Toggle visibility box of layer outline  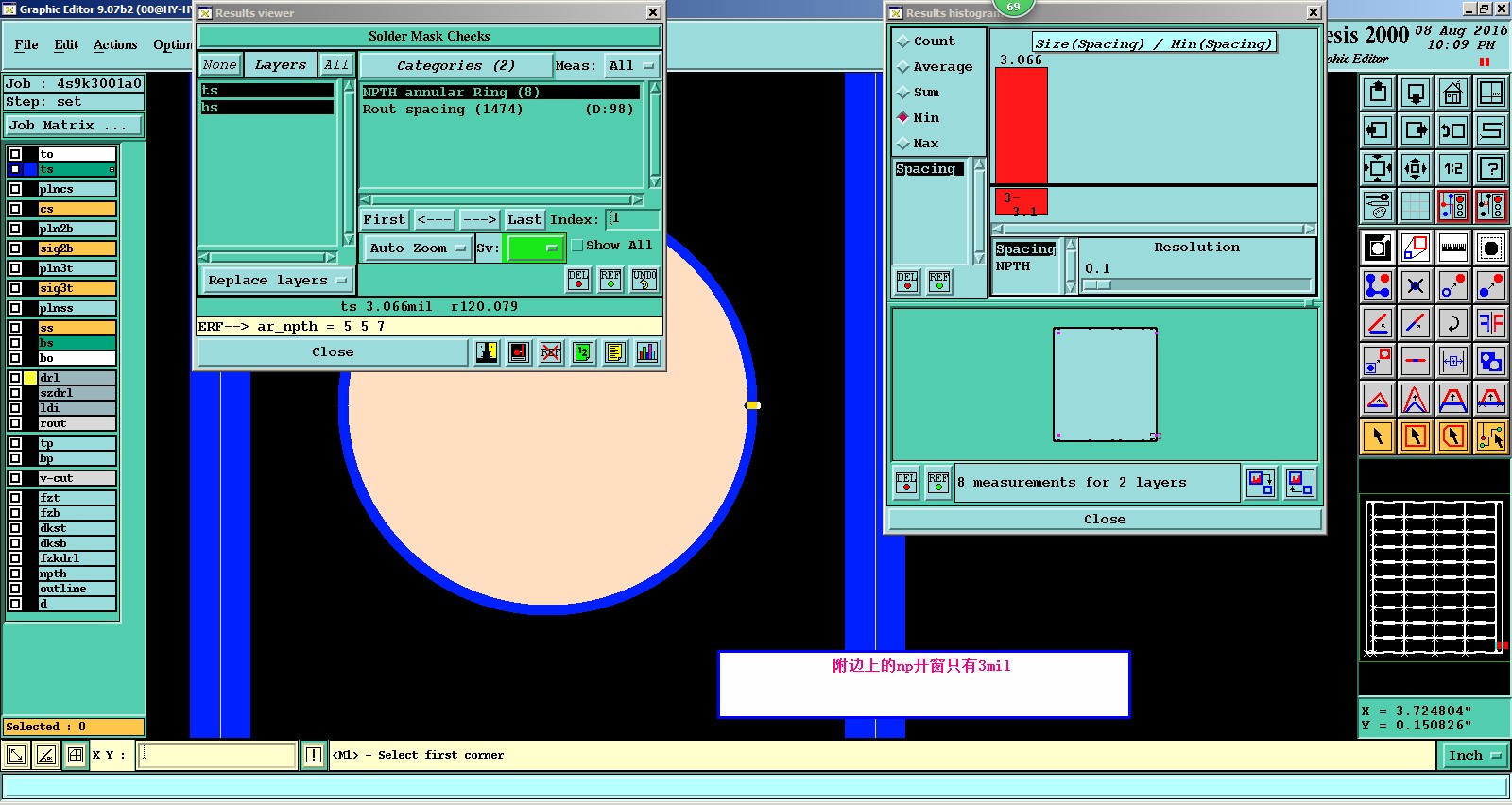tap(15, 589)
